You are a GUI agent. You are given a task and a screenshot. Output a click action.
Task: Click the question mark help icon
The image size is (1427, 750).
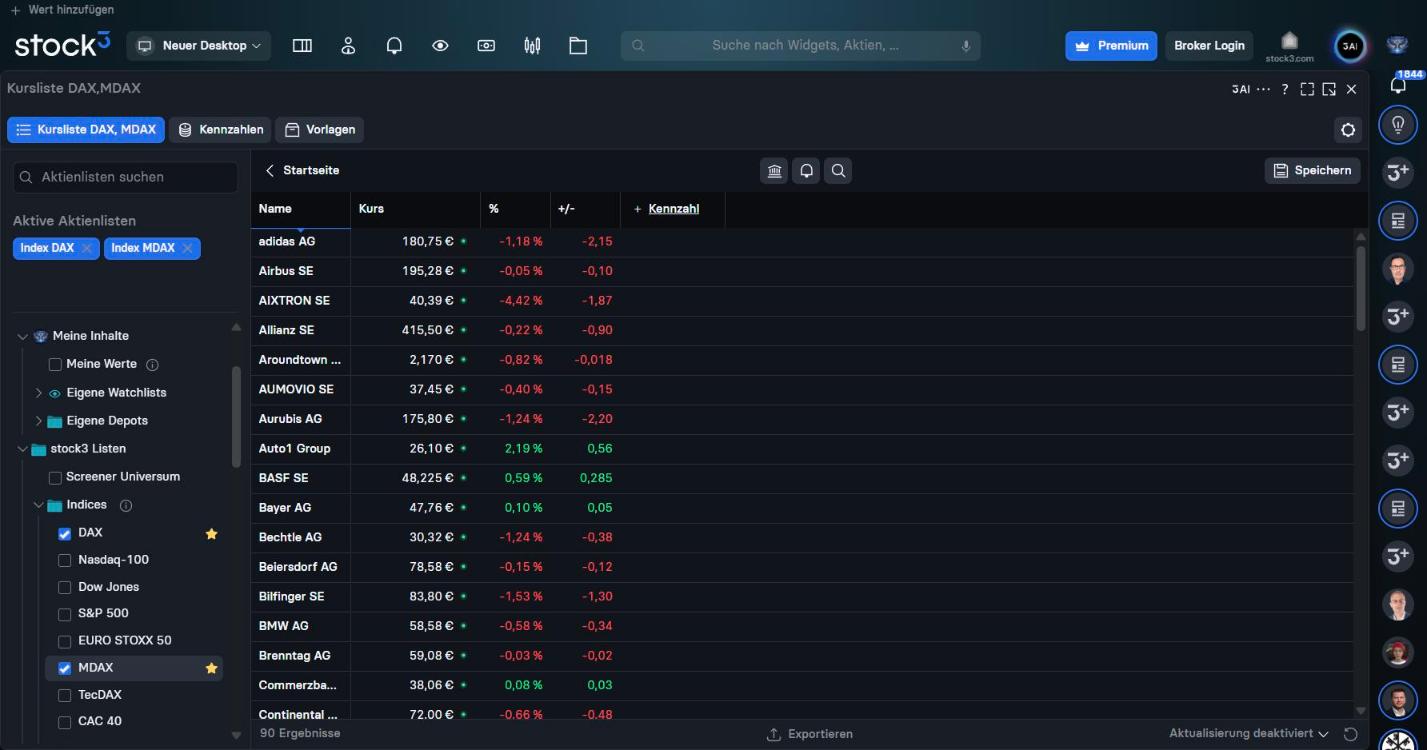click(1285, 89)
